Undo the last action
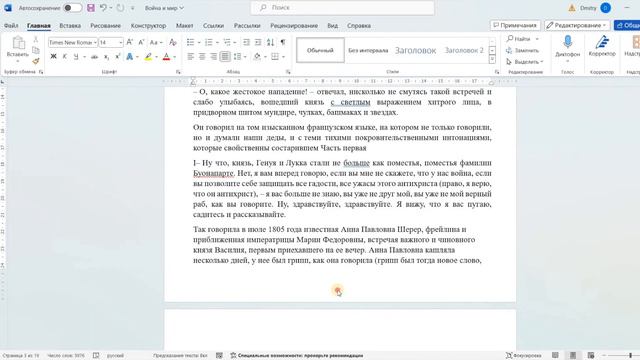 (103, 8)
